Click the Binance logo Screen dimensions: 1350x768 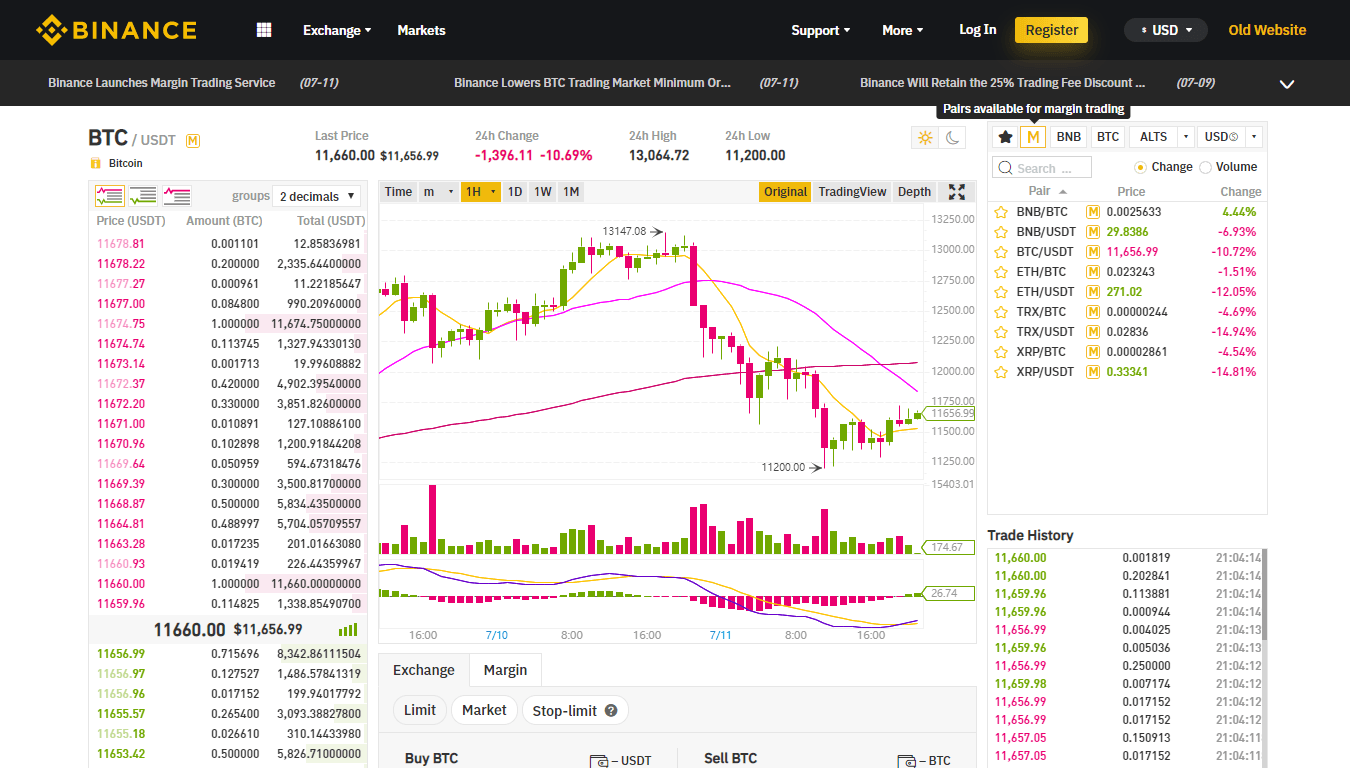pyautogui.click(x=116, y=30)
